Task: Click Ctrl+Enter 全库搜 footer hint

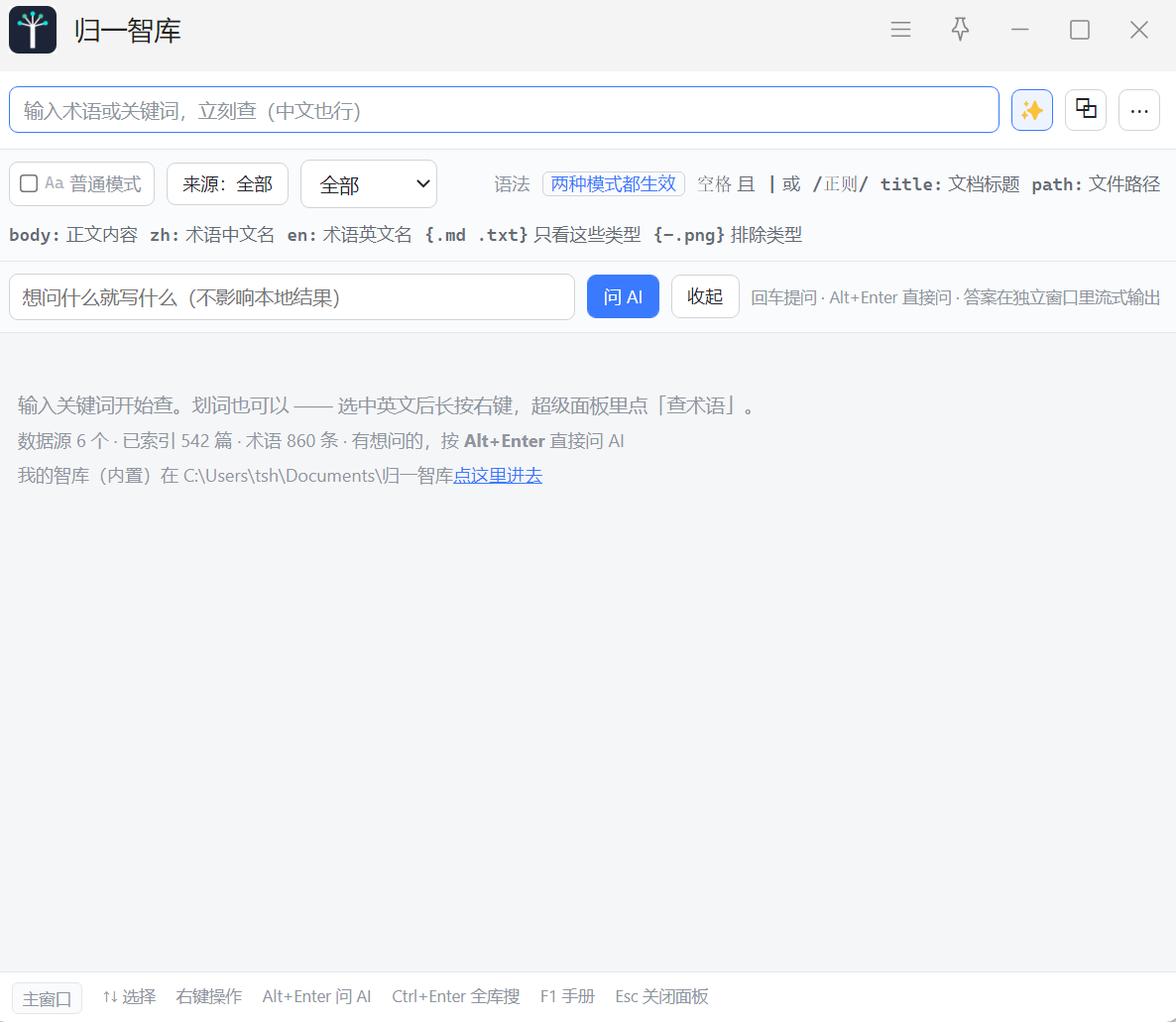Action: [455, 996]
